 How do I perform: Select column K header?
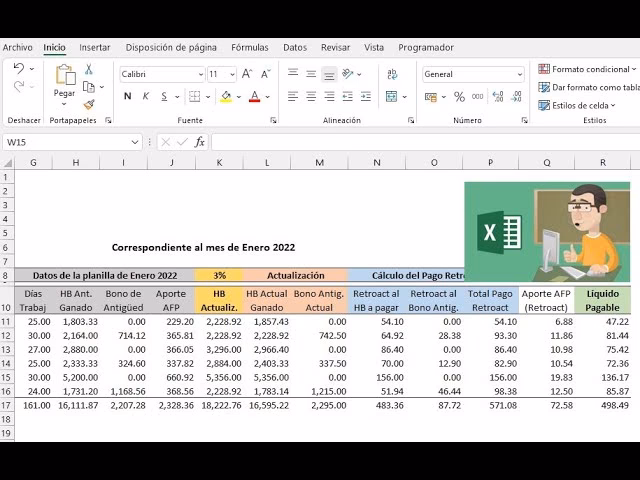(219, 162)
